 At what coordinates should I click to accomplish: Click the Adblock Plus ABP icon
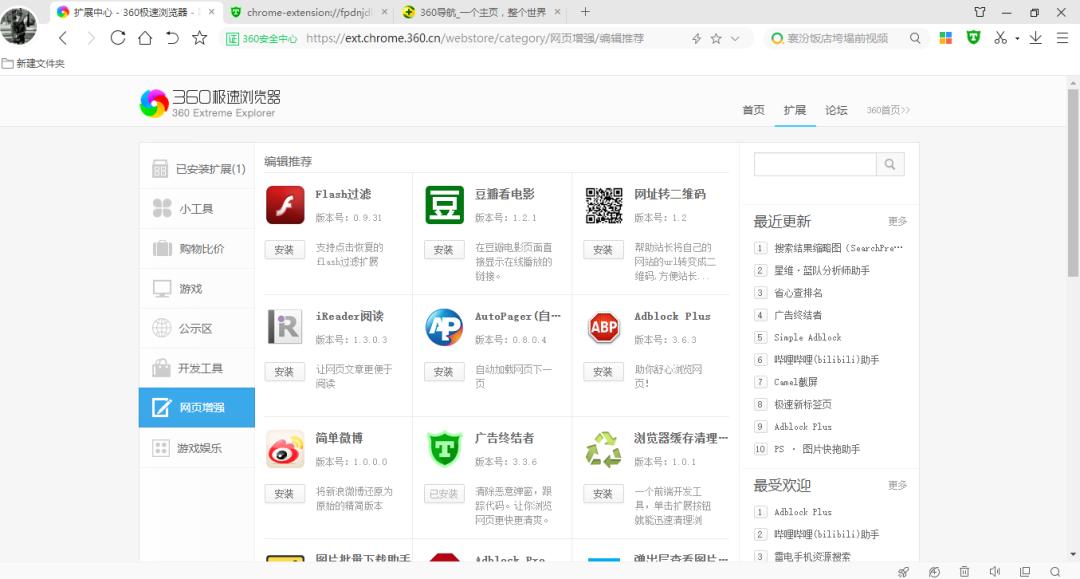602,327
